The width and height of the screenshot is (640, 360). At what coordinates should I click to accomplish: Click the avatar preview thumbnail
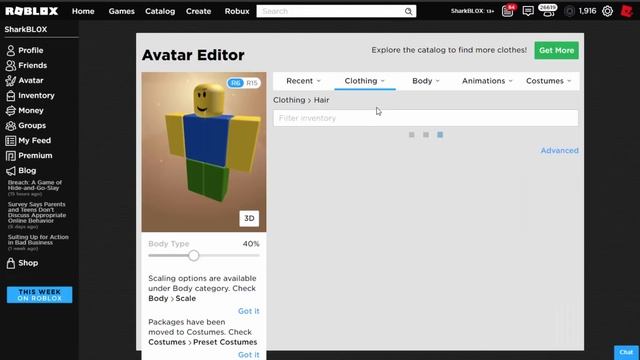pos(204,152)
